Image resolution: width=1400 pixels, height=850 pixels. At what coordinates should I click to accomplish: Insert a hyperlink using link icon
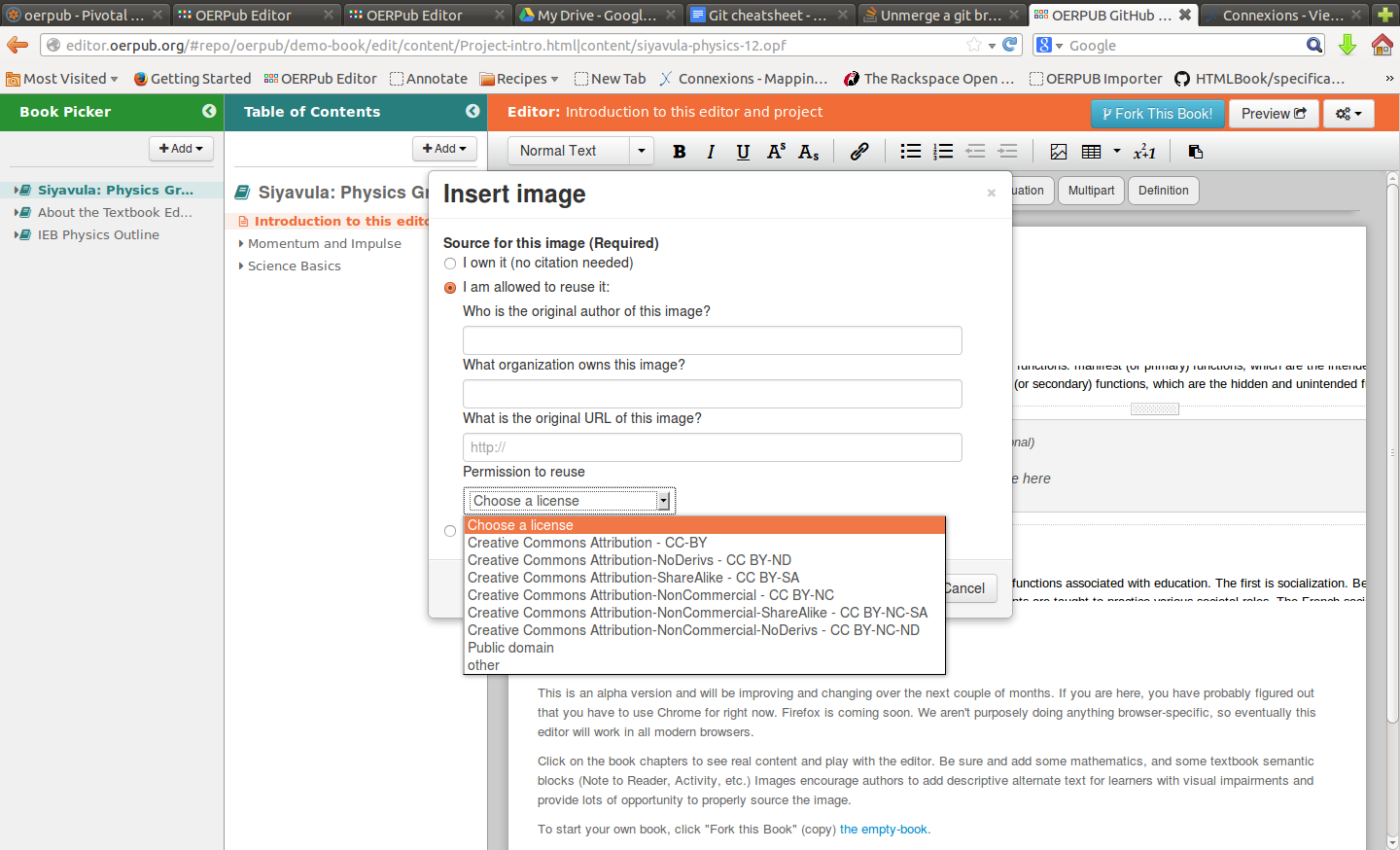click(859, 151)
